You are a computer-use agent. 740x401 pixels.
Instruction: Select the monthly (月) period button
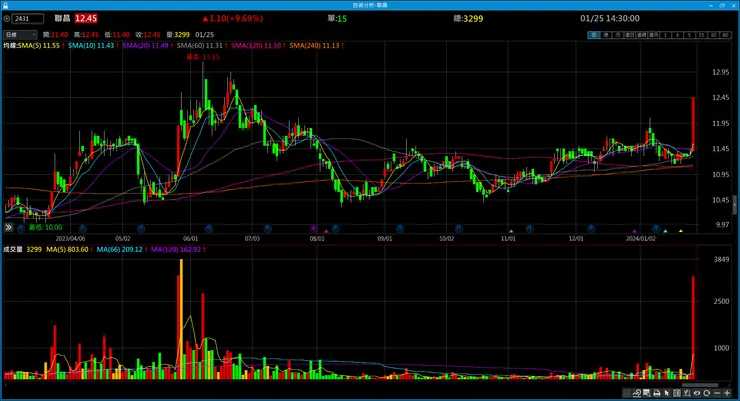617,35
